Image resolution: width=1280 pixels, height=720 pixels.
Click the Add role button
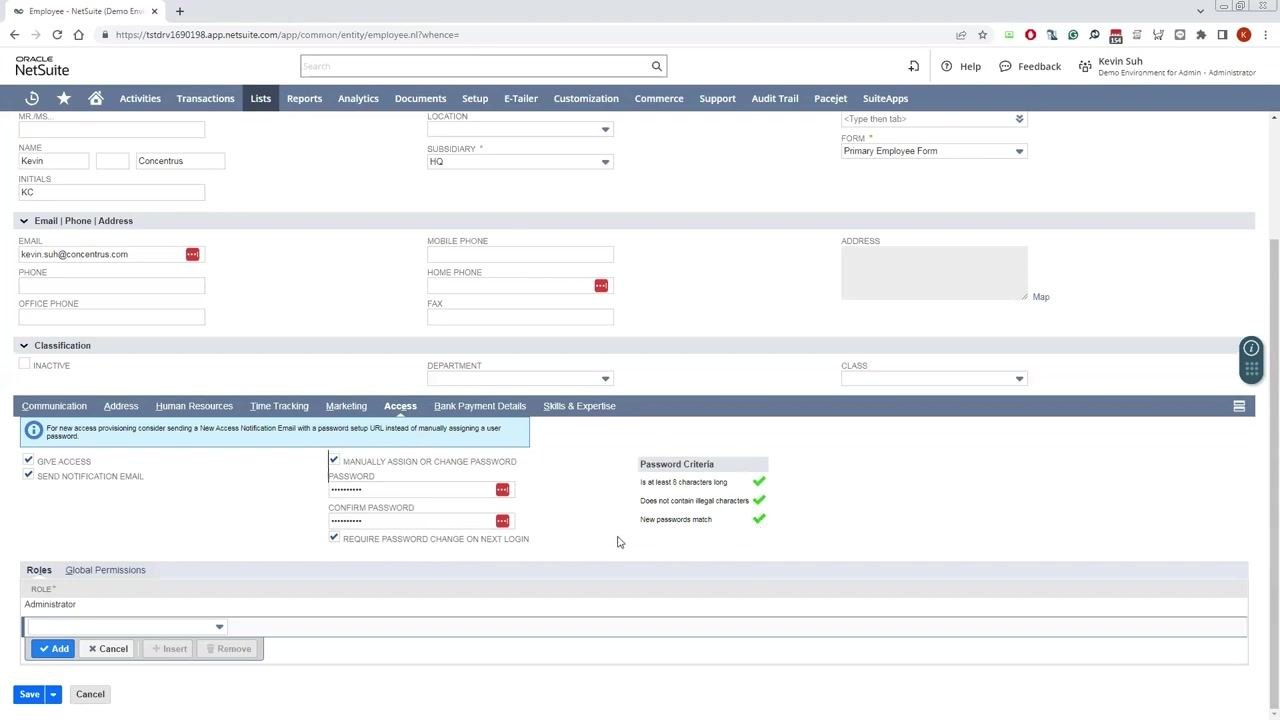pyautogui.click(x=53, y=649)
